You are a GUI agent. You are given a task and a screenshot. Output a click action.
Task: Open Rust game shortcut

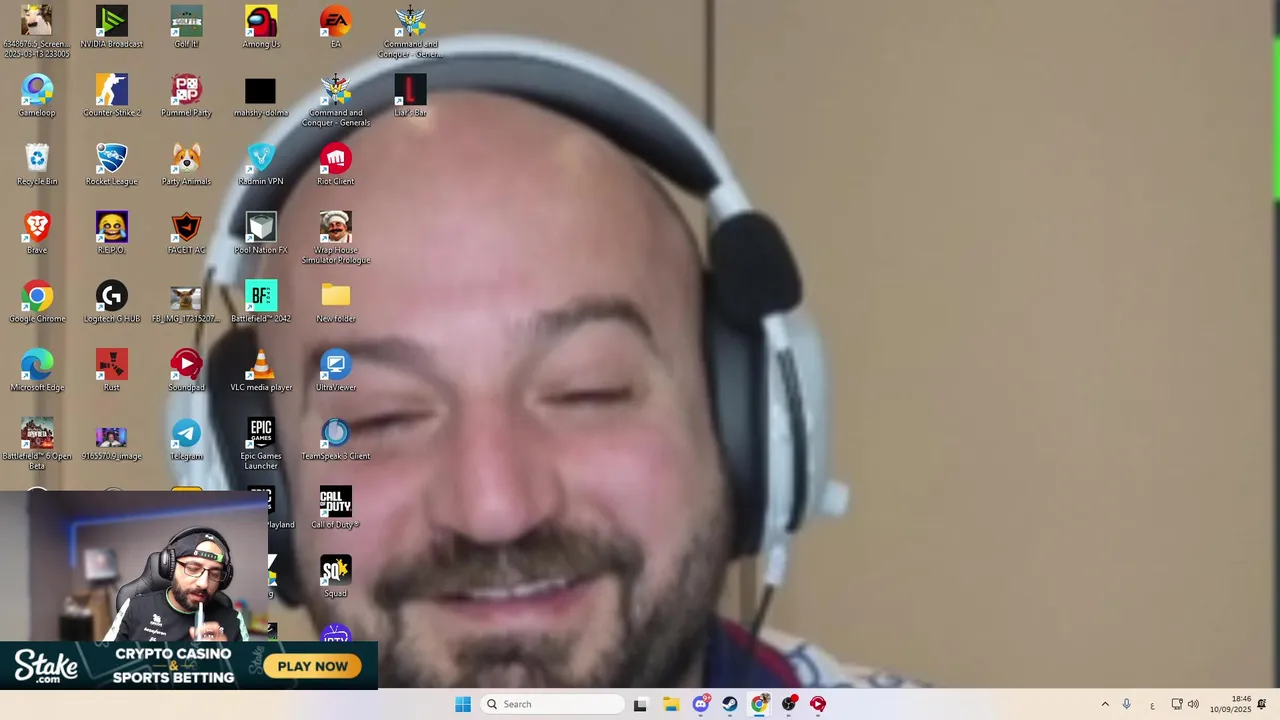click(111, 371)
